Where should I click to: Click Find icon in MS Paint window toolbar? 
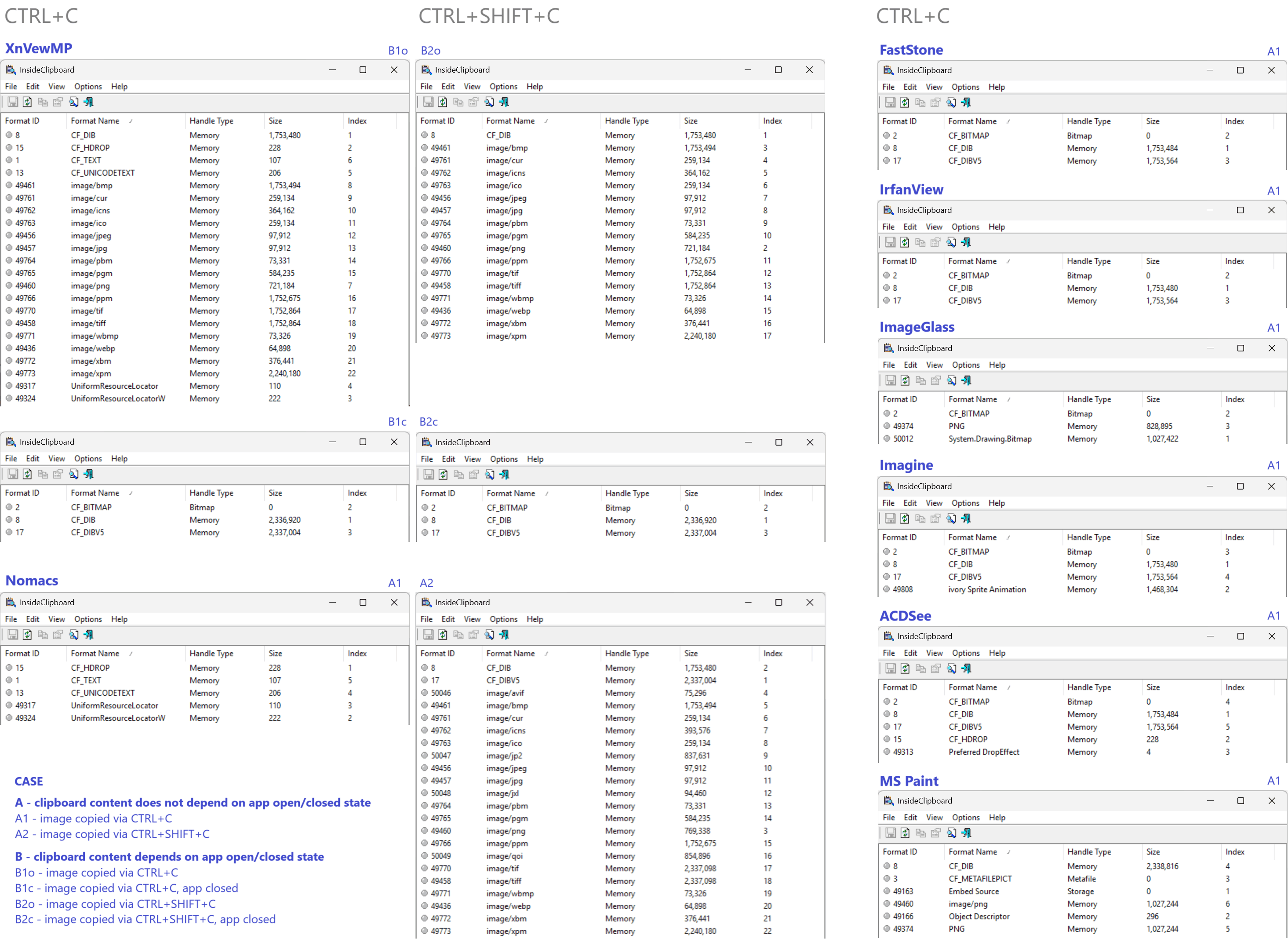click(952, 833)
